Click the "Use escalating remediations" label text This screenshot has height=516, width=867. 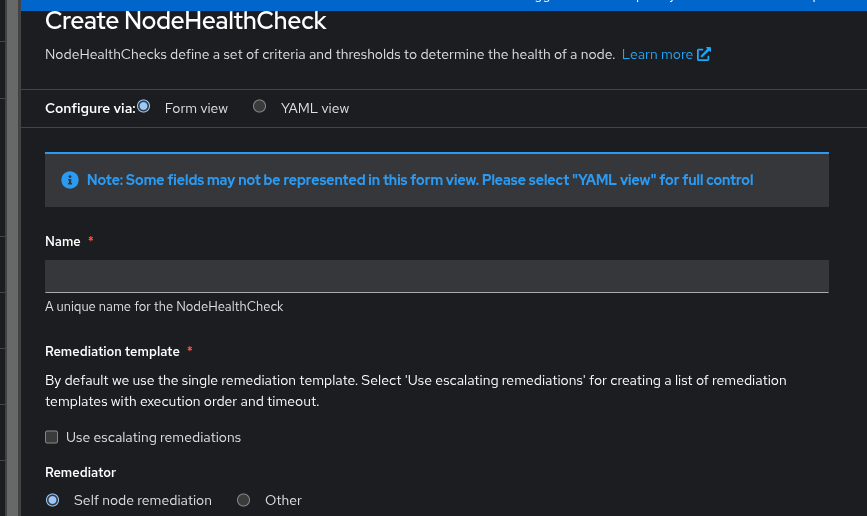tap(153, 438)
